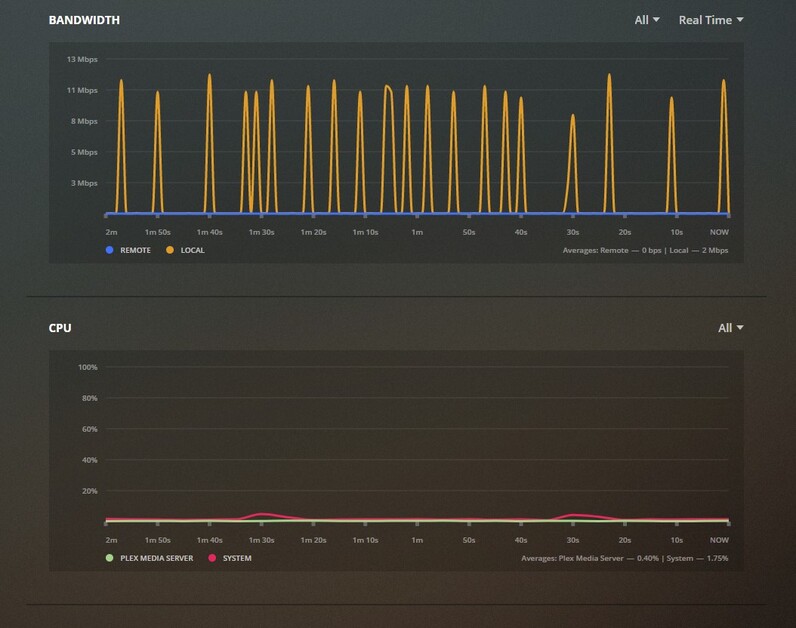Click the "NOW" marker on CPU time axis
796x628 pixels.
(719, 540)
